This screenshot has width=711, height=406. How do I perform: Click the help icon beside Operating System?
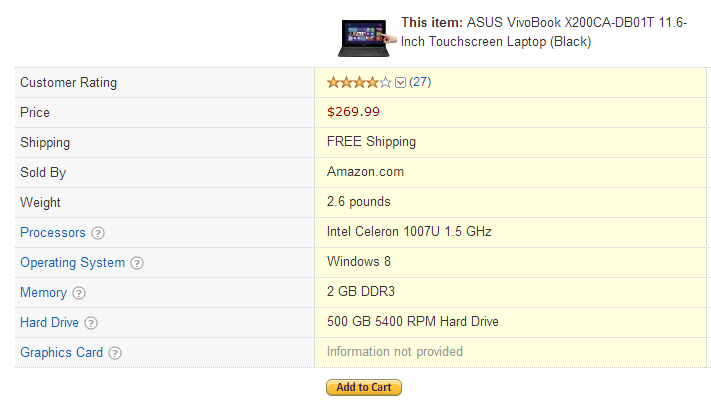[137, 263]
